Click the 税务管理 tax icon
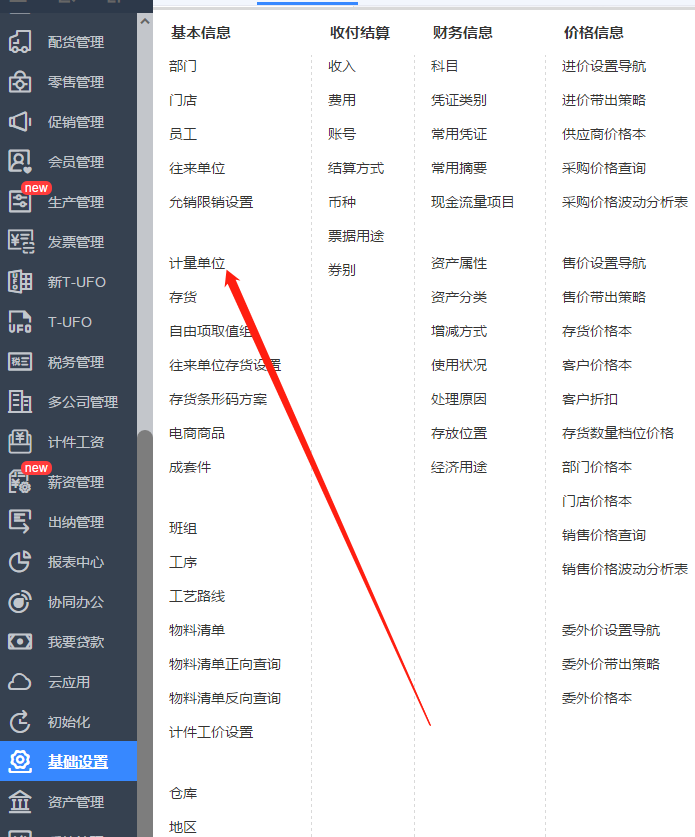 (x=20, y=362)
